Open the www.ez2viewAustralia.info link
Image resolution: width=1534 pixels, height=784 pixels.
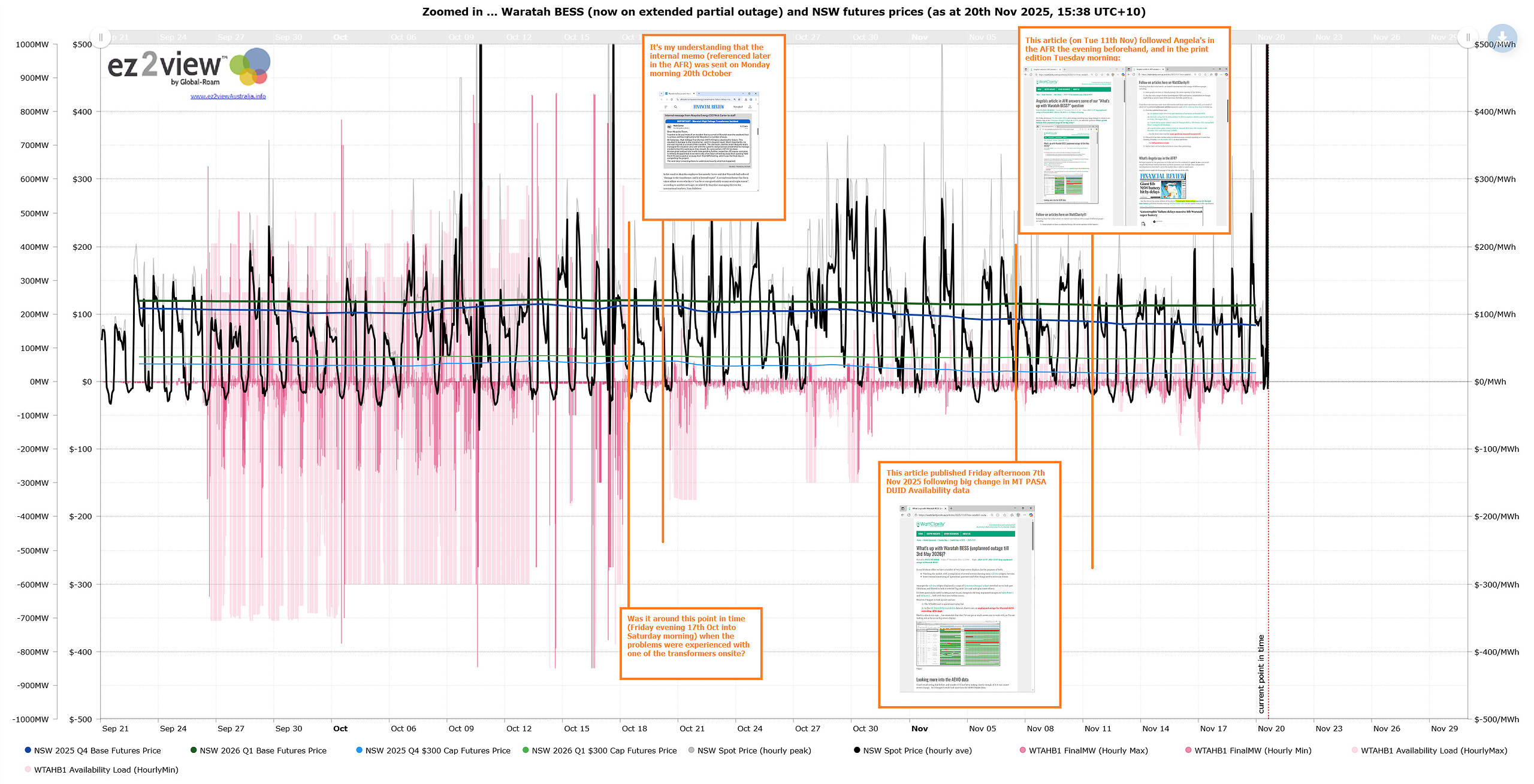[x=228, y=96]
